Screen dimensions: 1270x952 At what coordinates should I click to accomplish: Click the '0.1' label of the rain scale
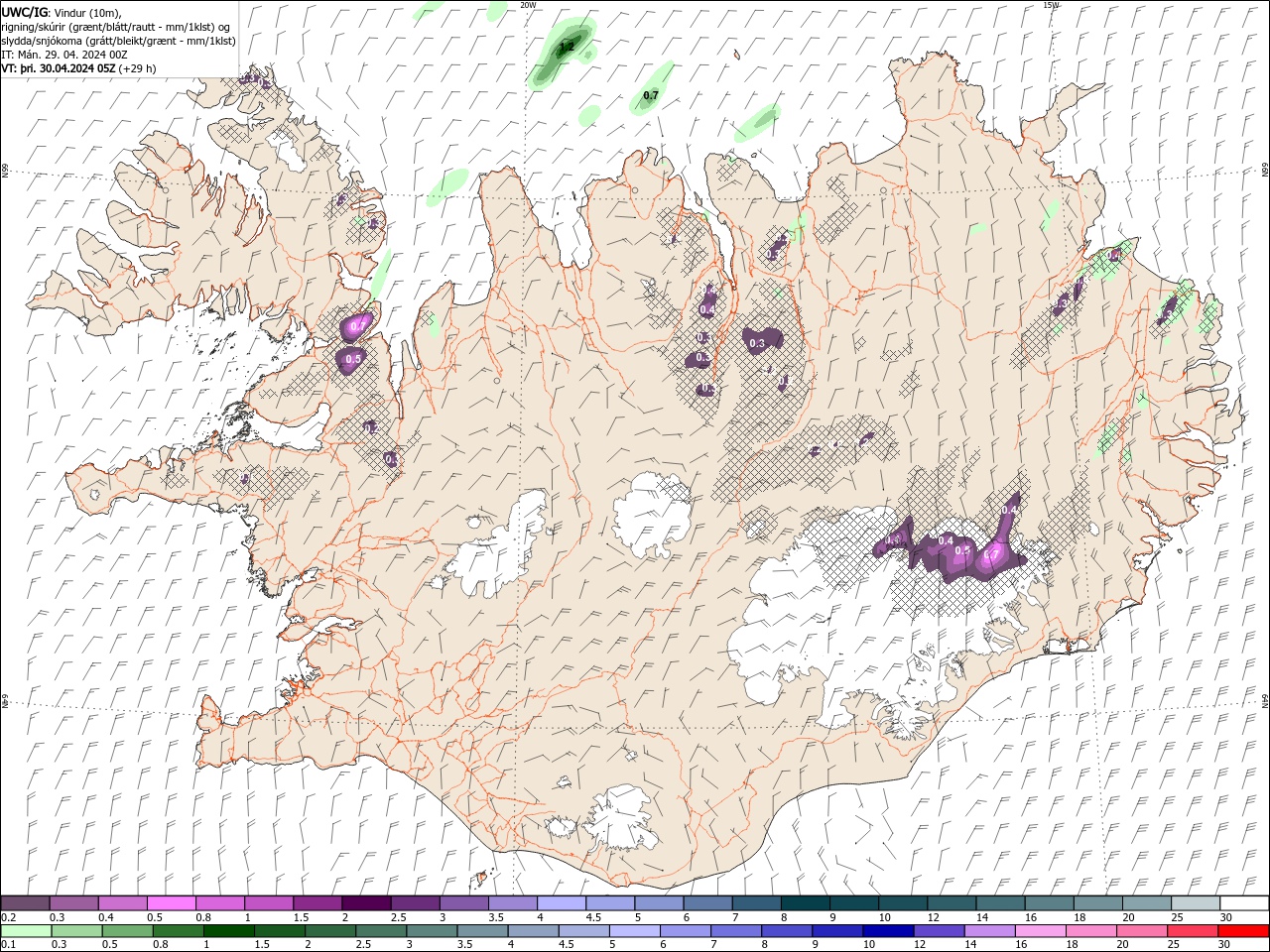(x=9, y=945)
